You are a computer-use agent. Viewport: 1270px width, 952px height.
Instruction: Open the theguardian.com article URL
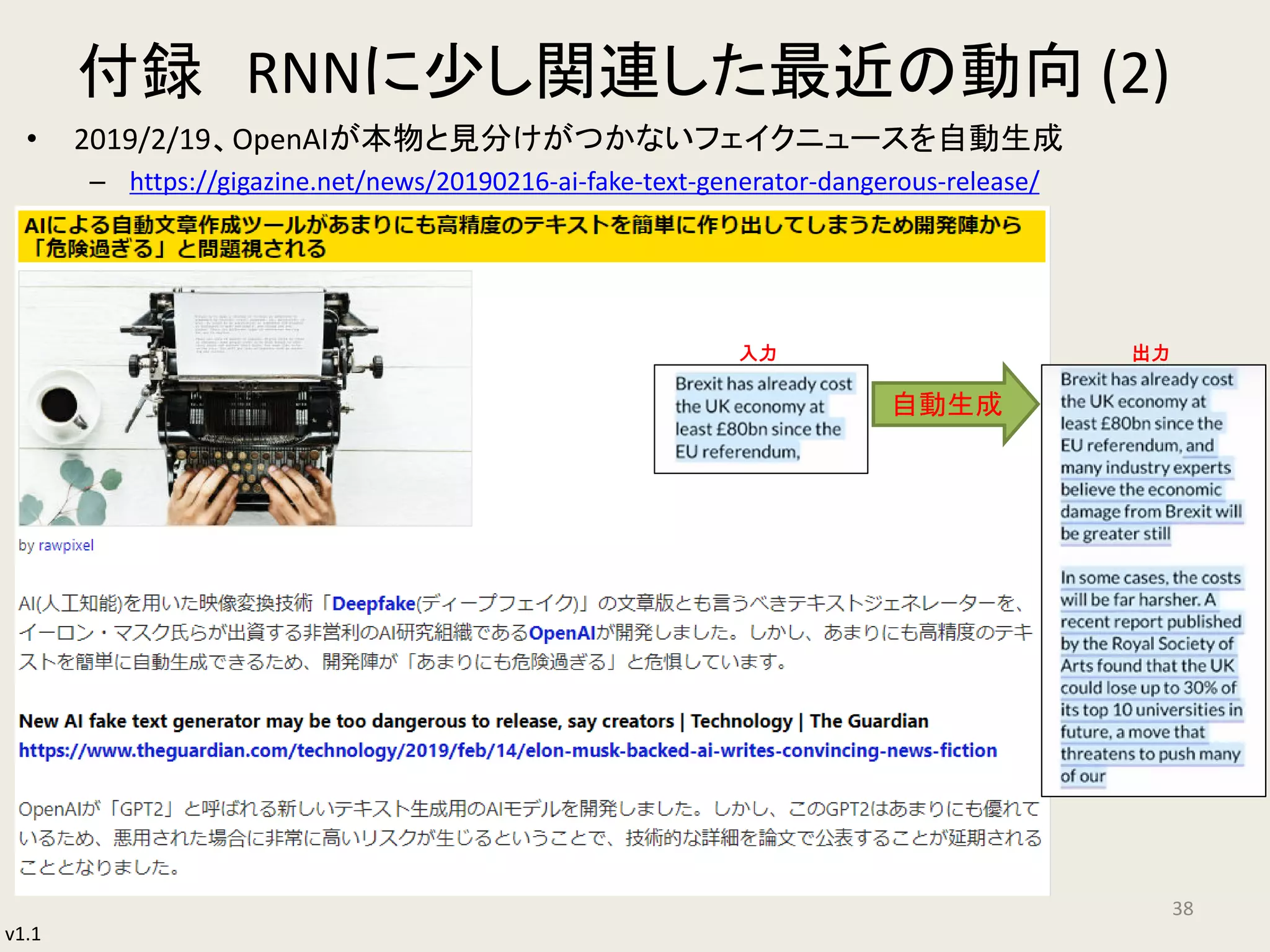click(x=507, y=751)
